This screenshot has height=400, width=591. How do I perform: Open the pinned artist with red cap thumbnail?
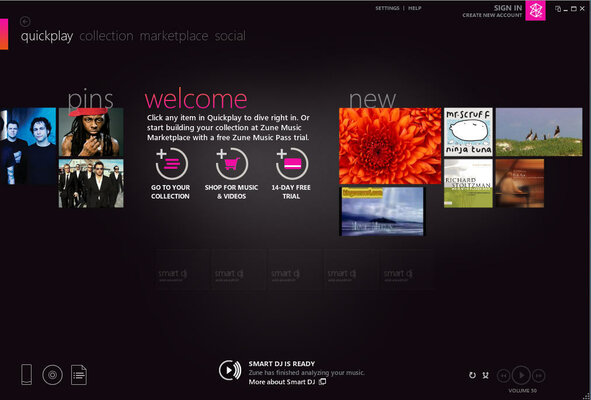pos(91,132)
